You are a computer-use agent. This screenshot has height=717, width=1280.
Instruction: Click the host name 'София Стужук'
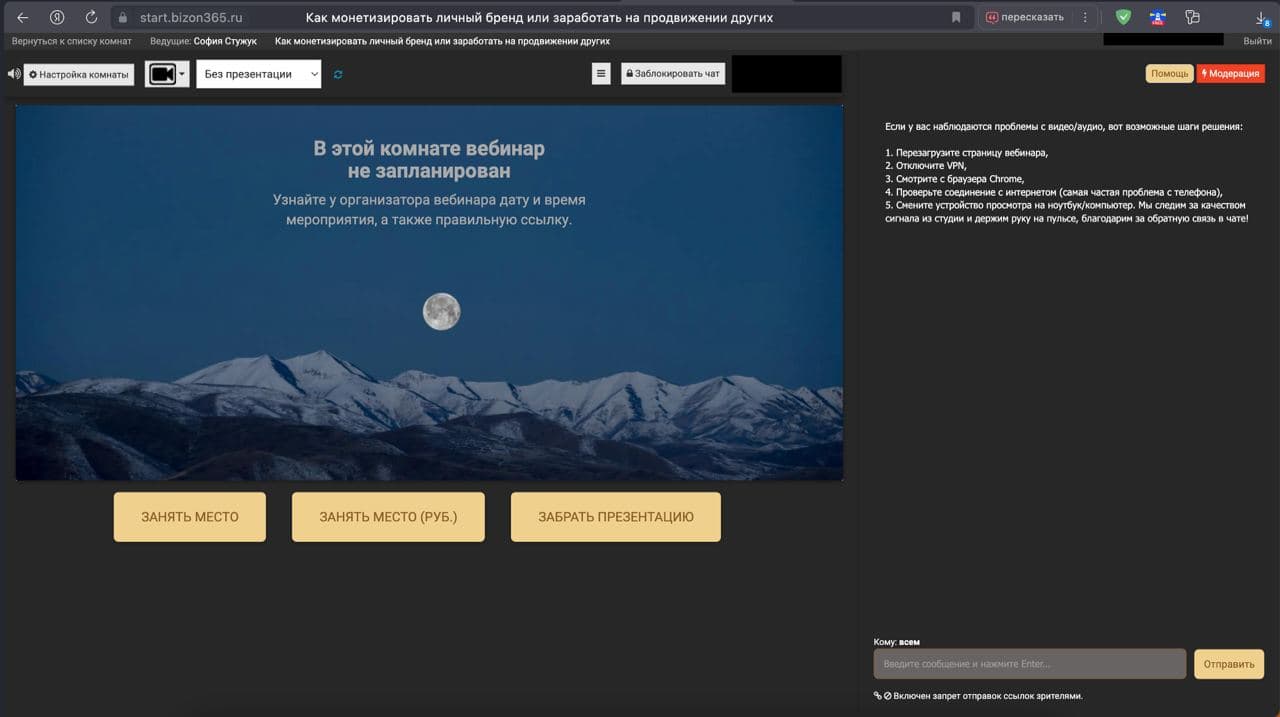click(225, 41)
